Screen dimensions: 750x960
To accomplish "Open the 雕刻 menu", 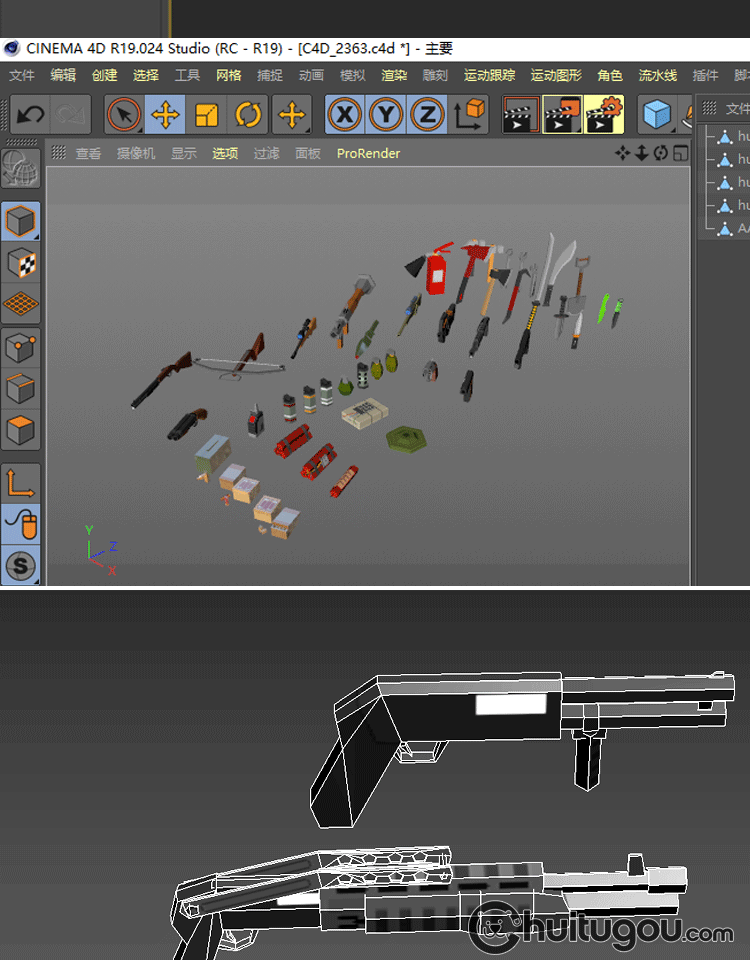I will coord(435,75).
